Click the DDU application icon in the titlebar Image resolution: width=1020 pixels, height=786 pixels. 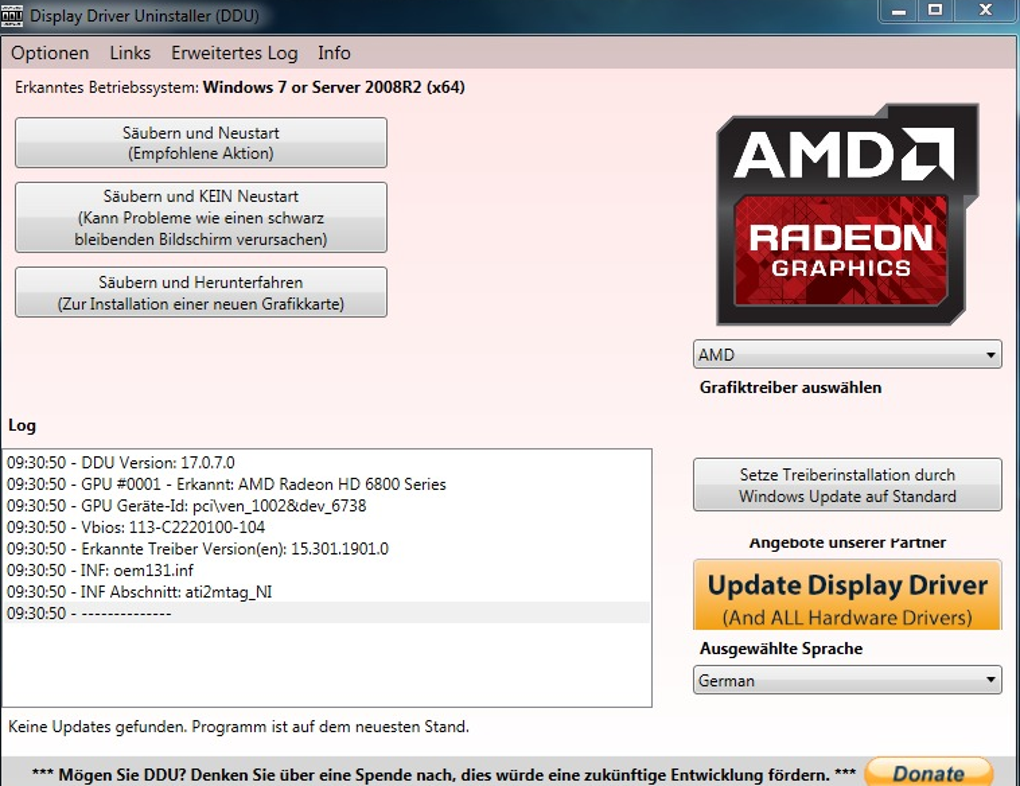pos(14,15)
